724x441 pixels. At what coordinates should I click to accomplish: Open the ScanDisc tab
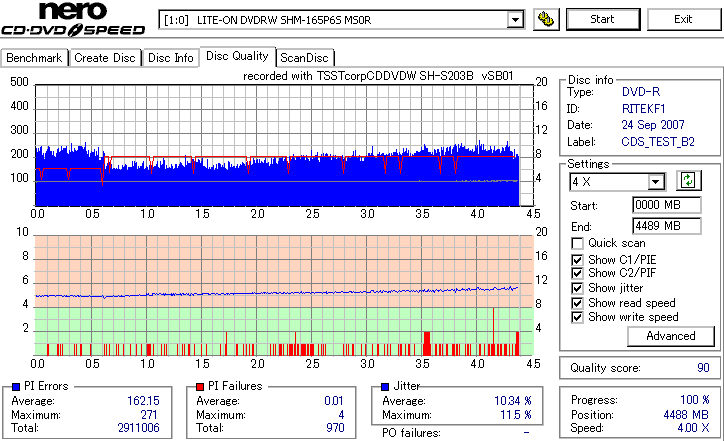pos(304,58)
